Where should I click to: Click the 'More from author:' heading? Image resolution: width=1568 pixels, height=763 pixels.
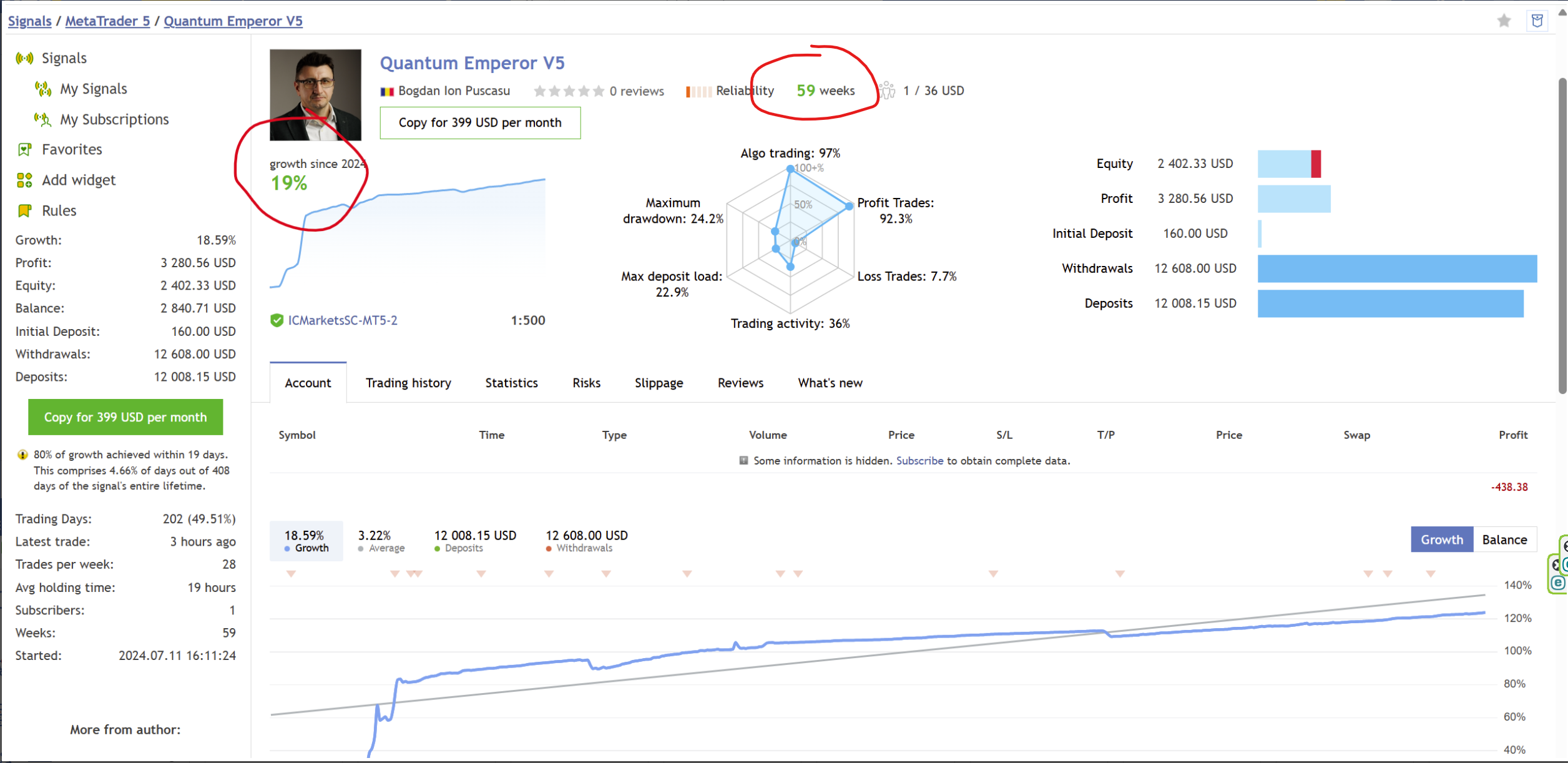[125, 729]
